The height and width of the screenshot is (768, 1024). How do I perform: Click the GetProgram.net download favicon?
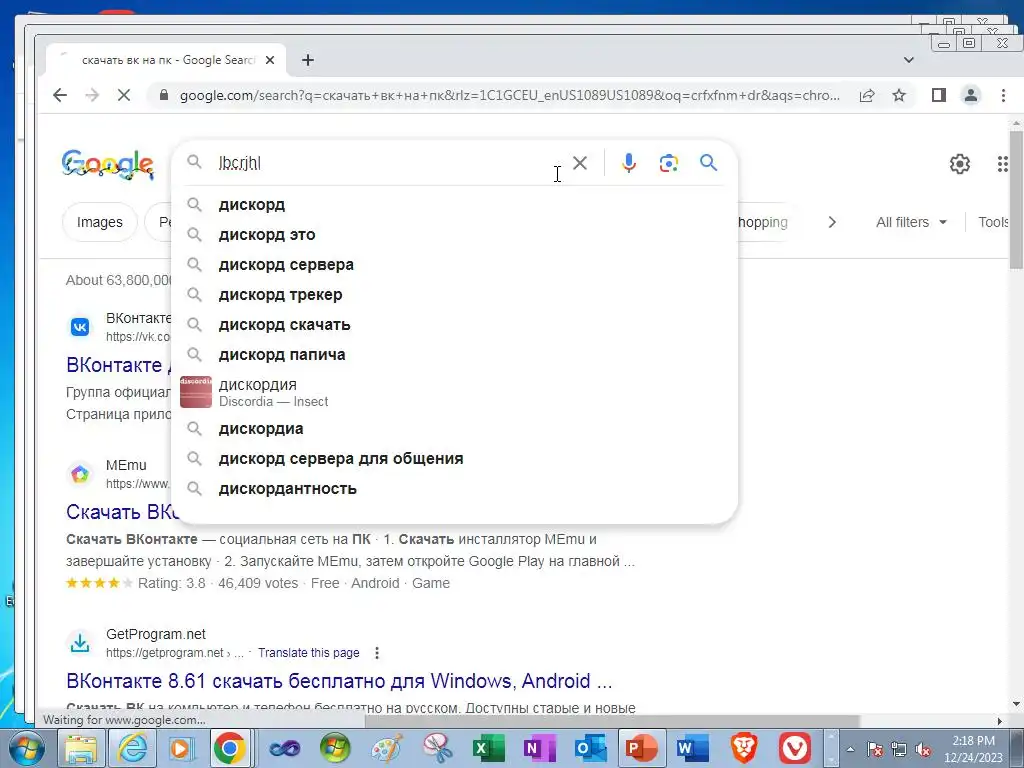point(80,643)
